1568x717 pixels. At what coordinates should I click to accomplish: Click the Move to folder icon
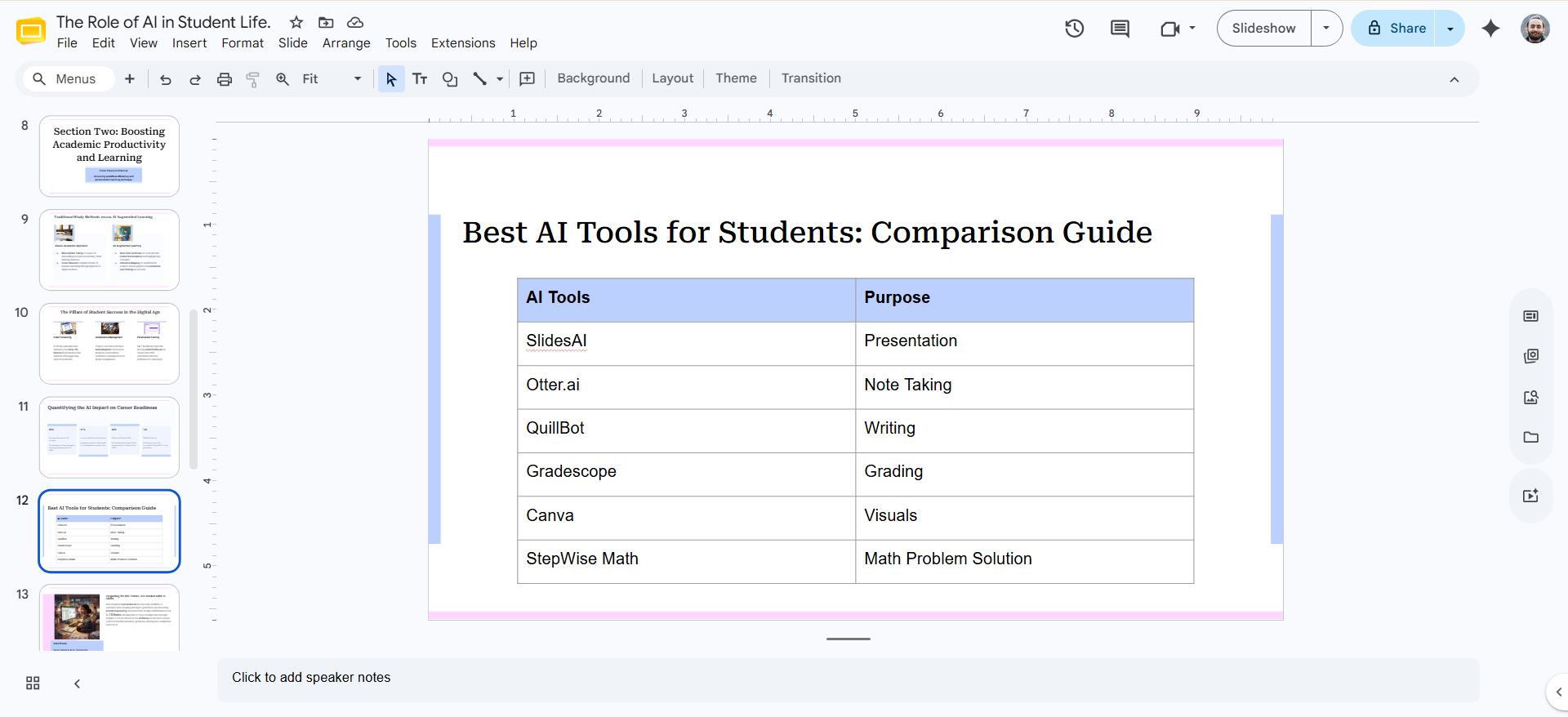click(326, 22)
